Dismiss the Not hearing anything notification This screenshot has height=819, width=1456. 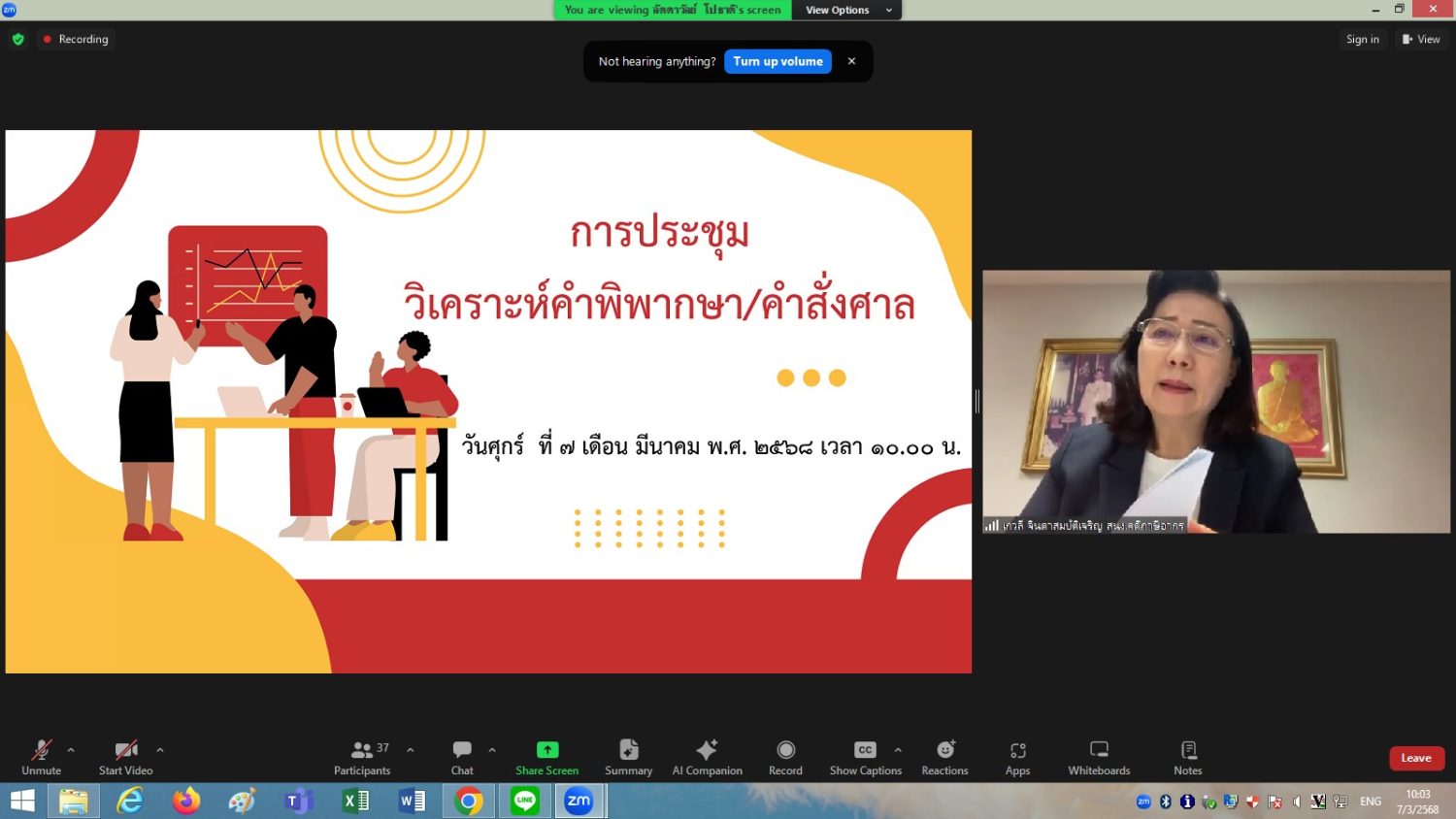(851, 61)
